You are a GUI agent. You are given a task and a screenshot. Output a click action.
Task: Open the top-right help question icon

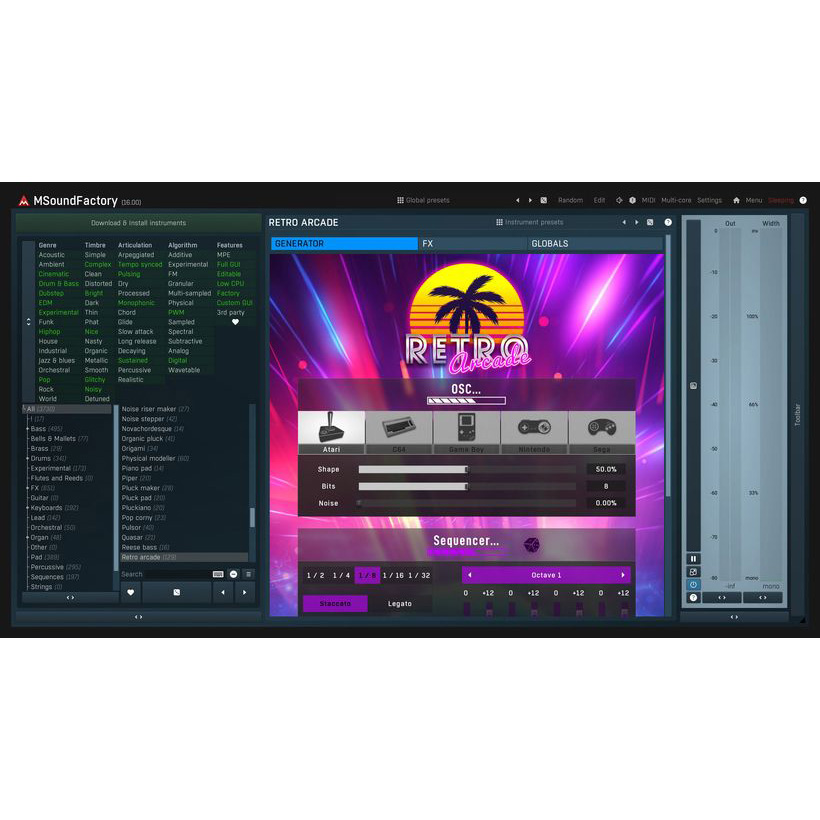point(803,200)
